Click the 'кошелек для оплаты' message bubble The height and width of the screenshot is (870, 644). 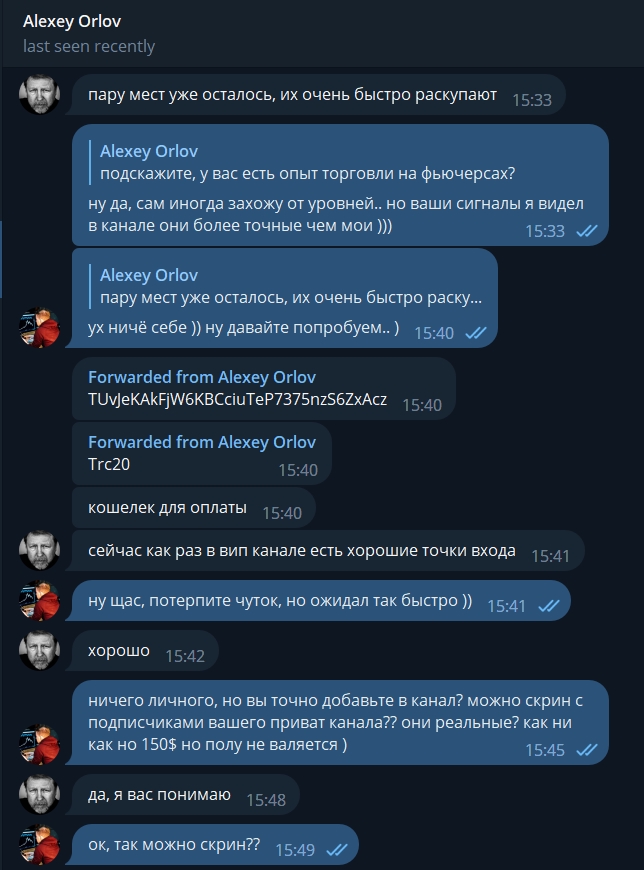tap(194, 508)
